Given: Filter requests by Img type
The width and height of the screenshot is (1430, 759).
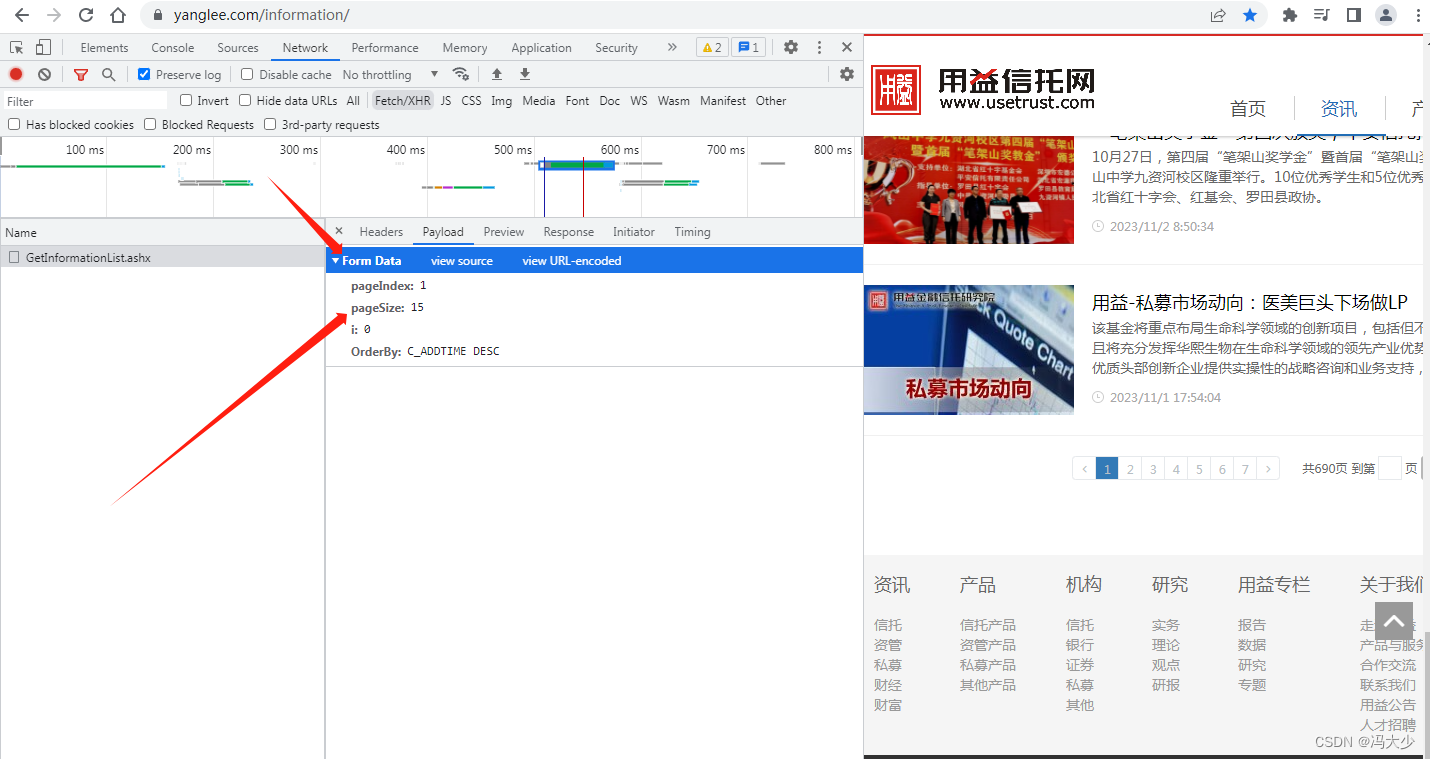Looking at the screenshot, I should coord(501,100).
